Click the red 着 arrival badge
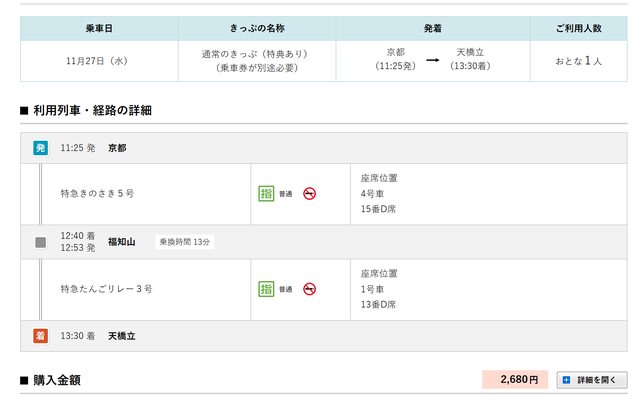Screen dimensions: 640x403 pos(41,336)
